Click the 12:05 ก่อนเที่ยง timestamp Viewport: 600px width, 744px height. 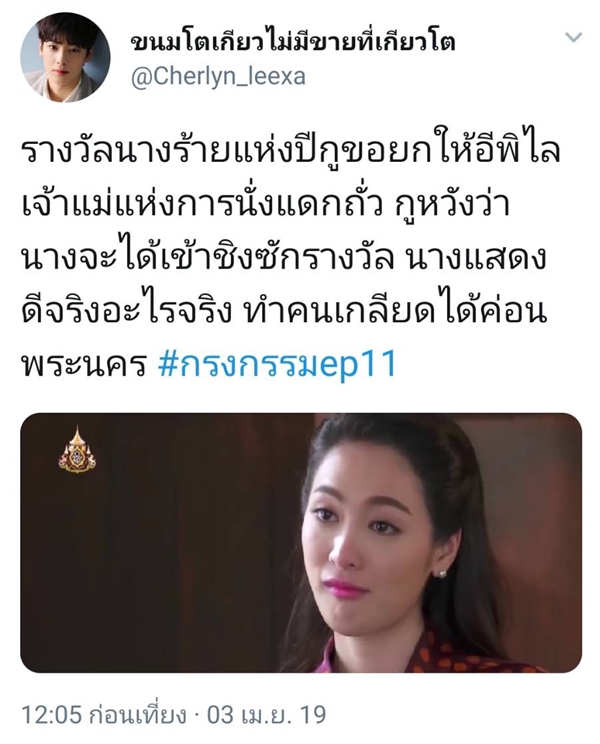[102, 715]
